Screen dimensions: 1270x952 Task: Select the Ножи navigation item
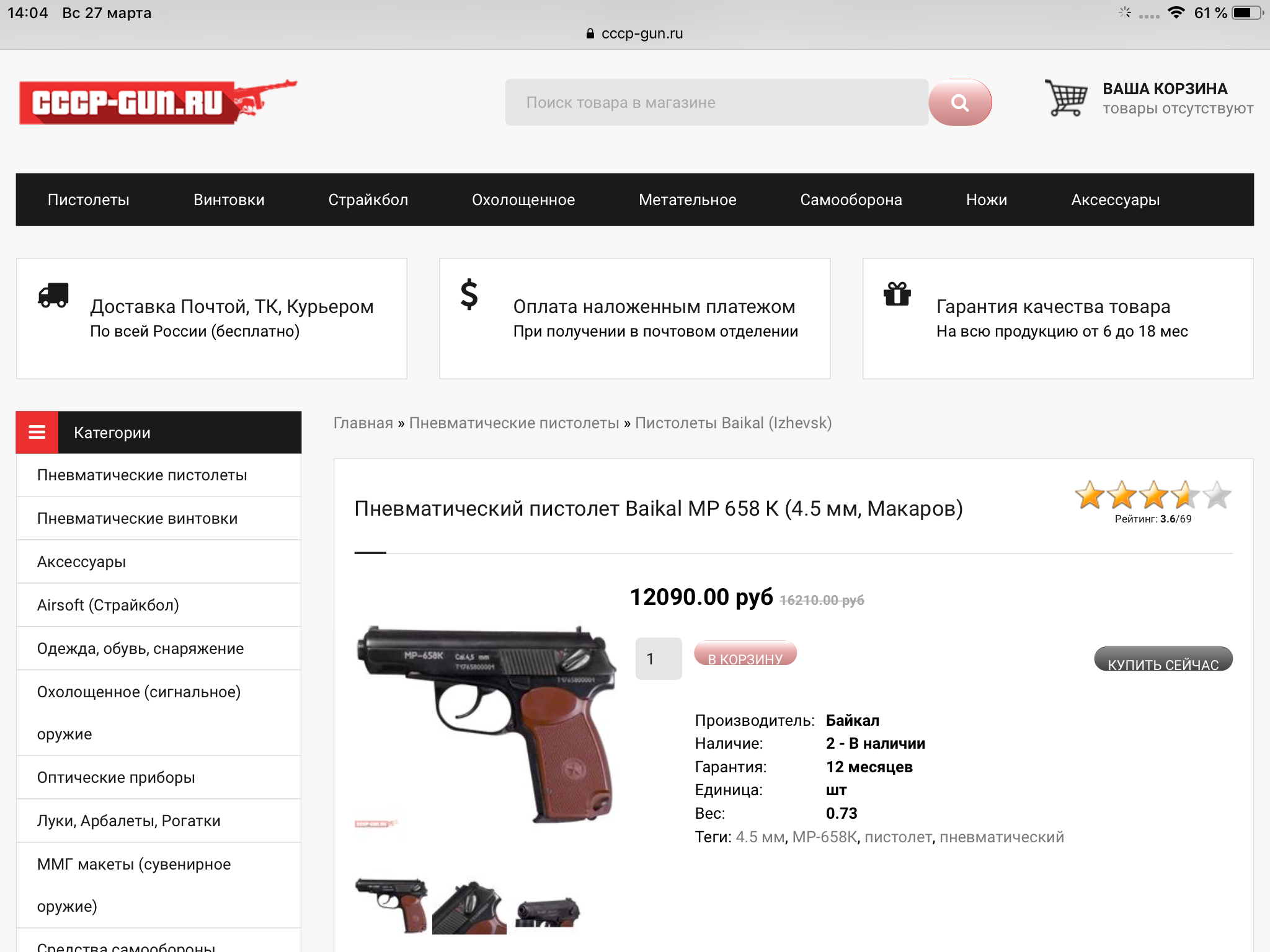point(987,200)
